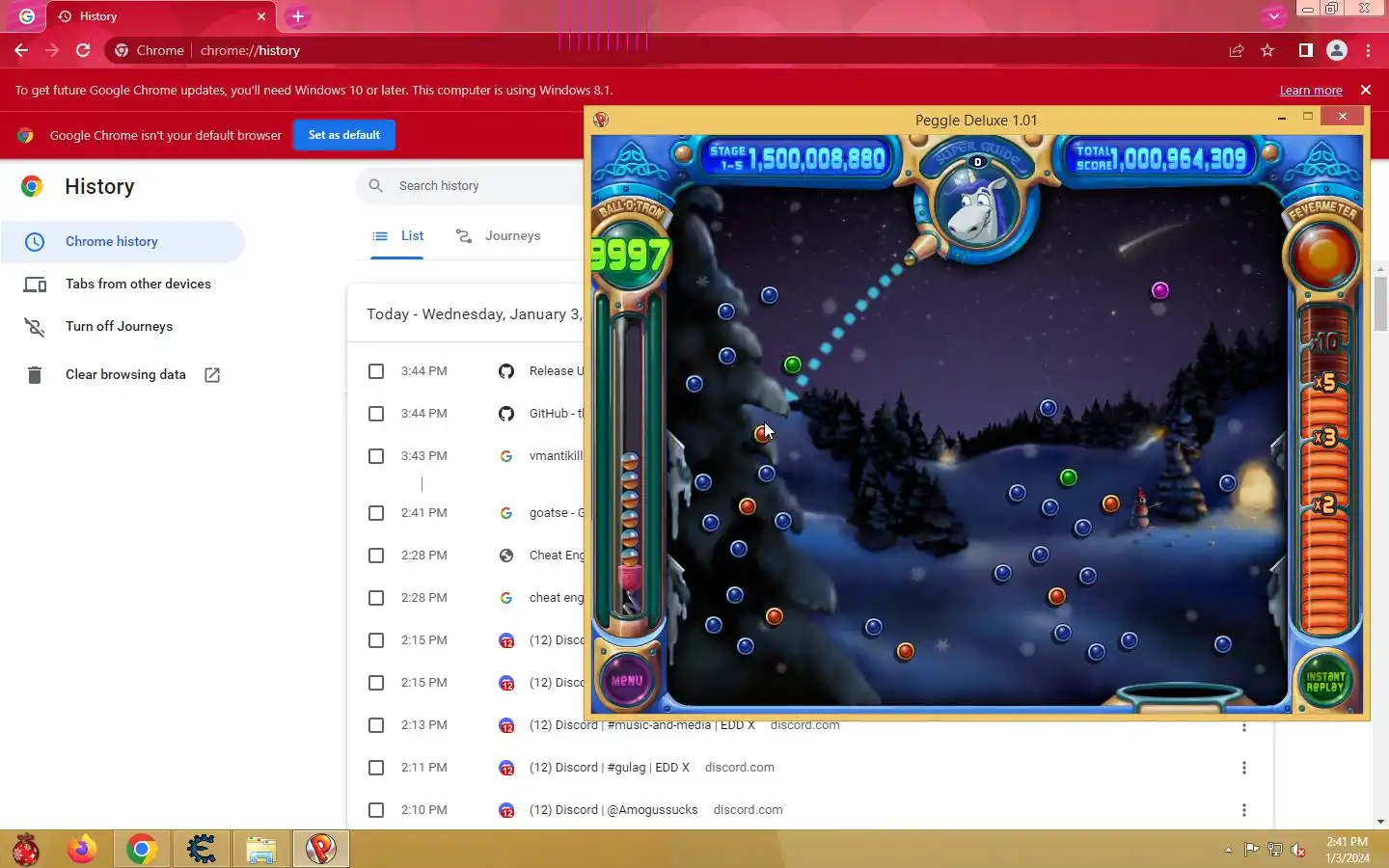Switch to the Journeys tab
The image size is (1389, 868).
tap(498, 235)
